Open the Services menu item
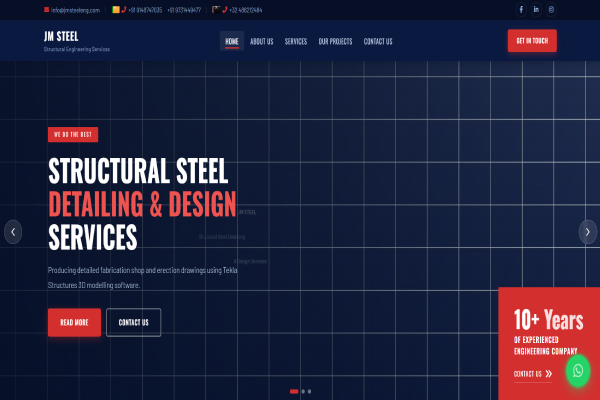 296,41
